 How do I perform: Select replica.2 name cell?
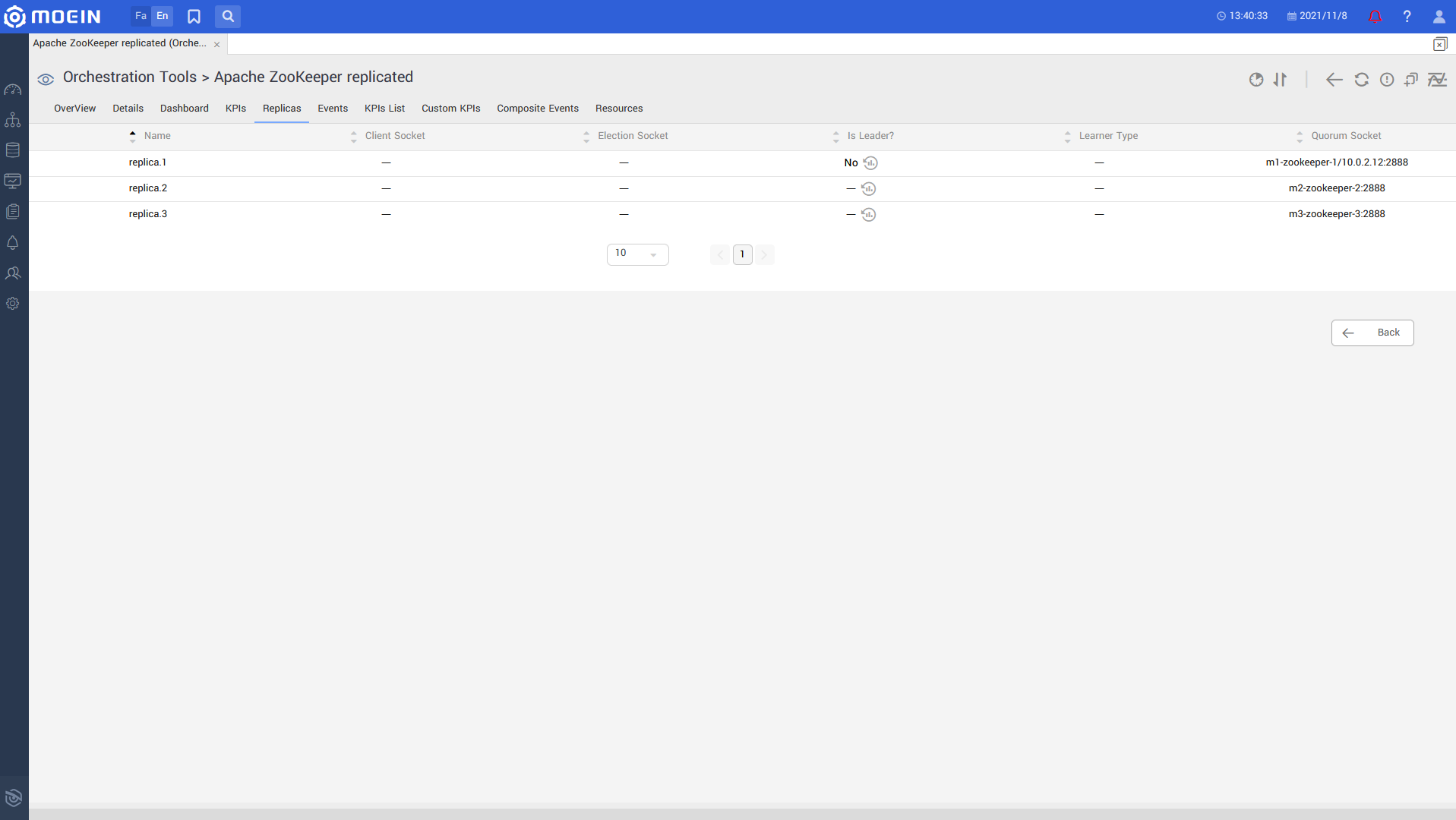[x=148, y=188]
